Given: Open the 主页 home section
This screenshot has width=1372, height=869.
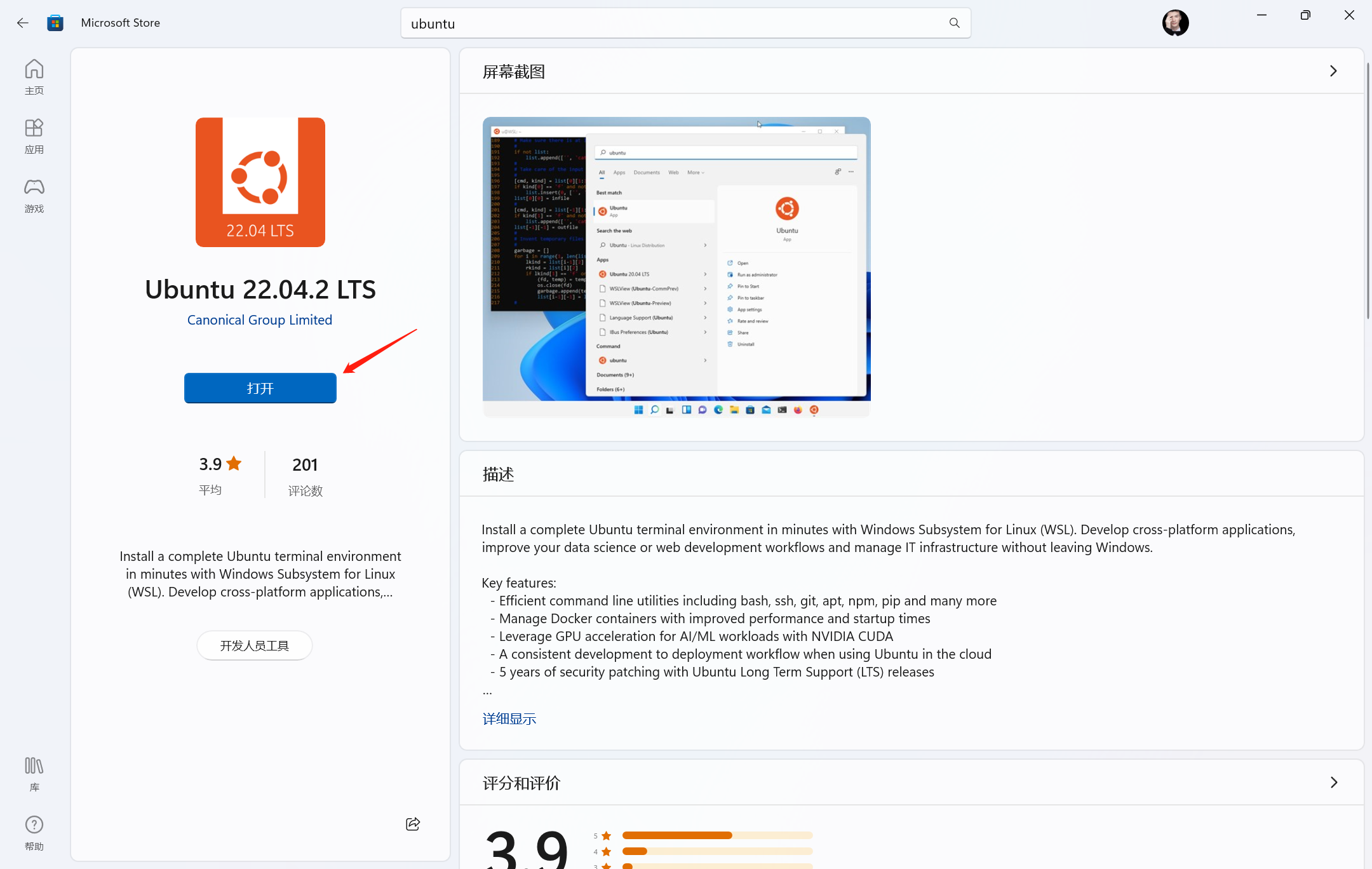Looking at the screenshot, I should pos(34,77).
